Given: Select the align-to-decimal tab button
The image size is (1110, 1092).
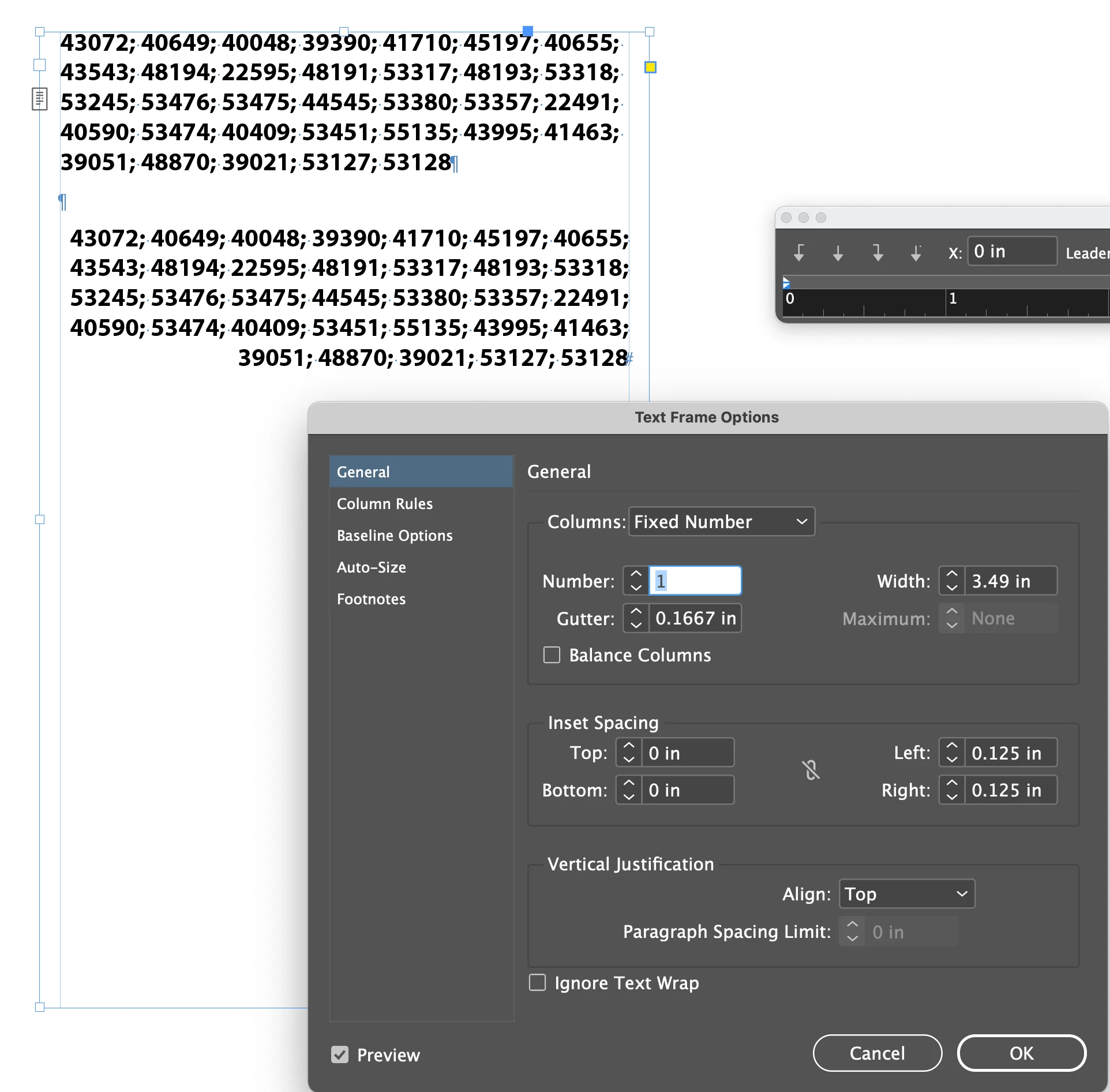Looking at the screenshot, I should click(916, 252).
